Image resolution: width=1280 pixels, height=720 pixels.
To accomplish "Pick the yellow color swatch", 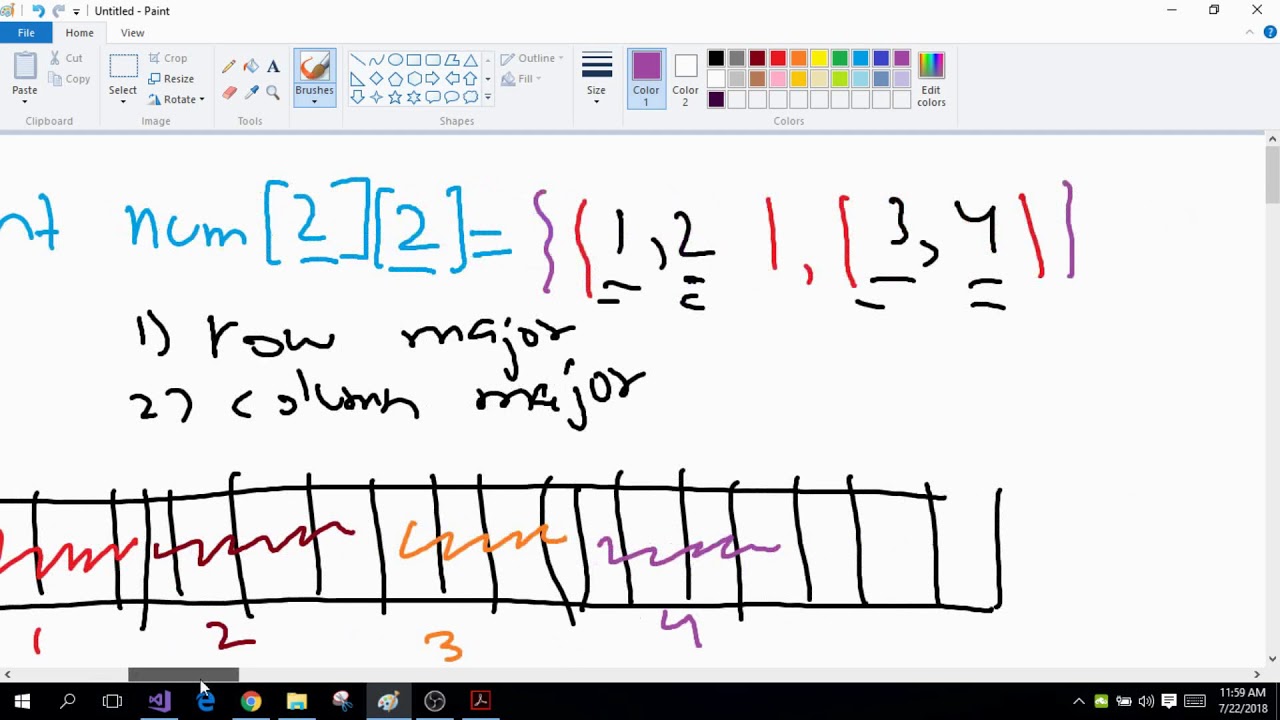I will tap(819, 59).
